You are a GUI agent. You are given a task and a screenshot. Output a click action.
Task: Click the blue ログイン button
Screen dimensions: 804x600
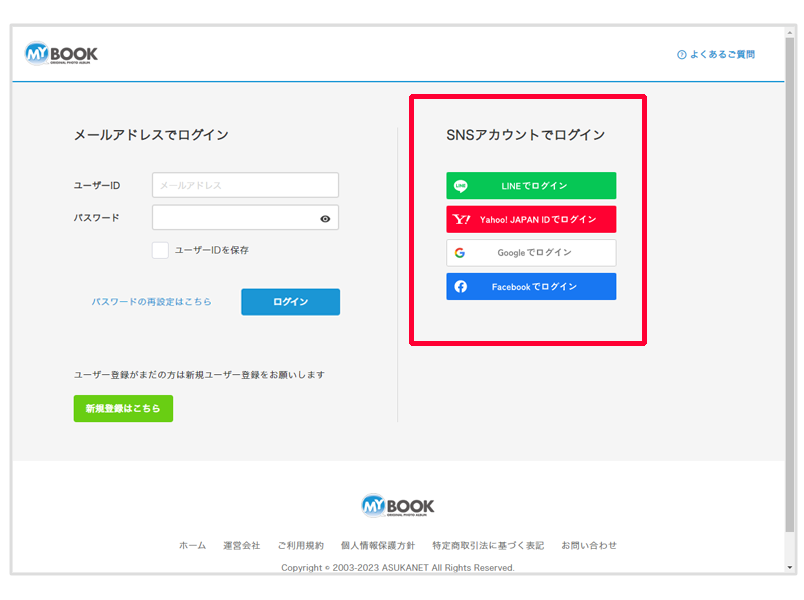pyautogui.click(x=291, y=302)
